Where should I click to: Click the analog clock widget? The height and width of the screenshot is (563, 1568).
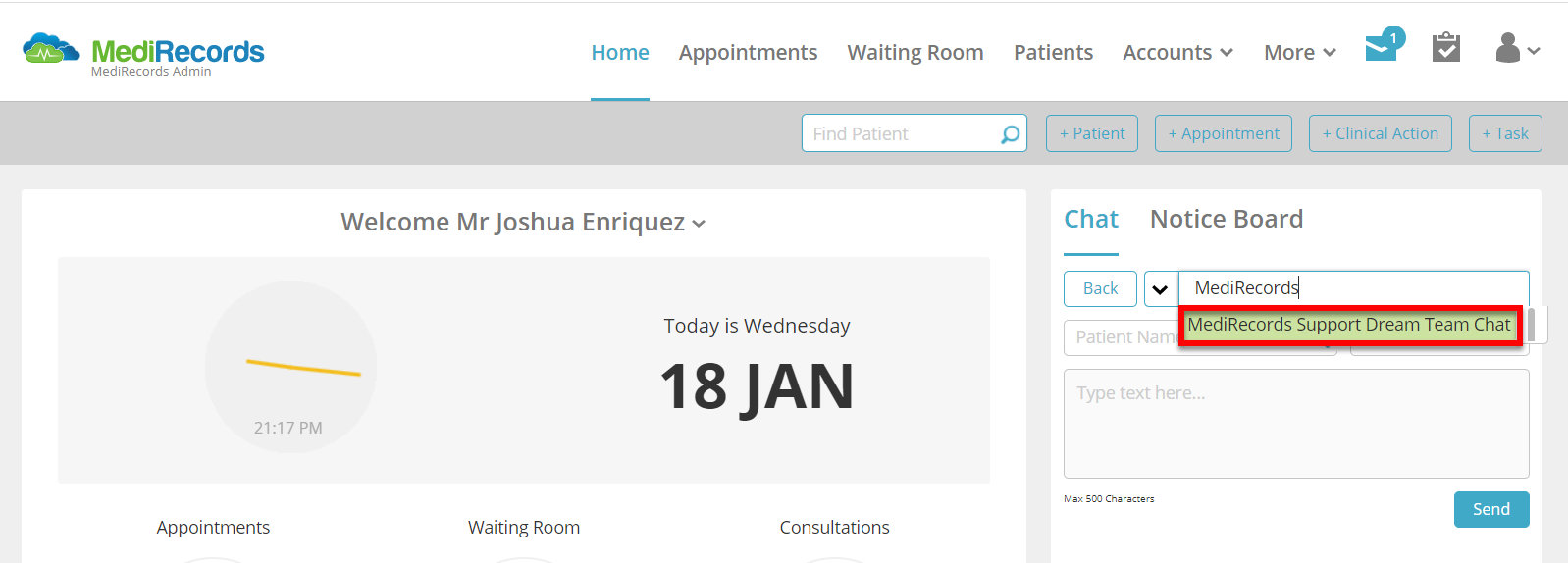[290, 367]
